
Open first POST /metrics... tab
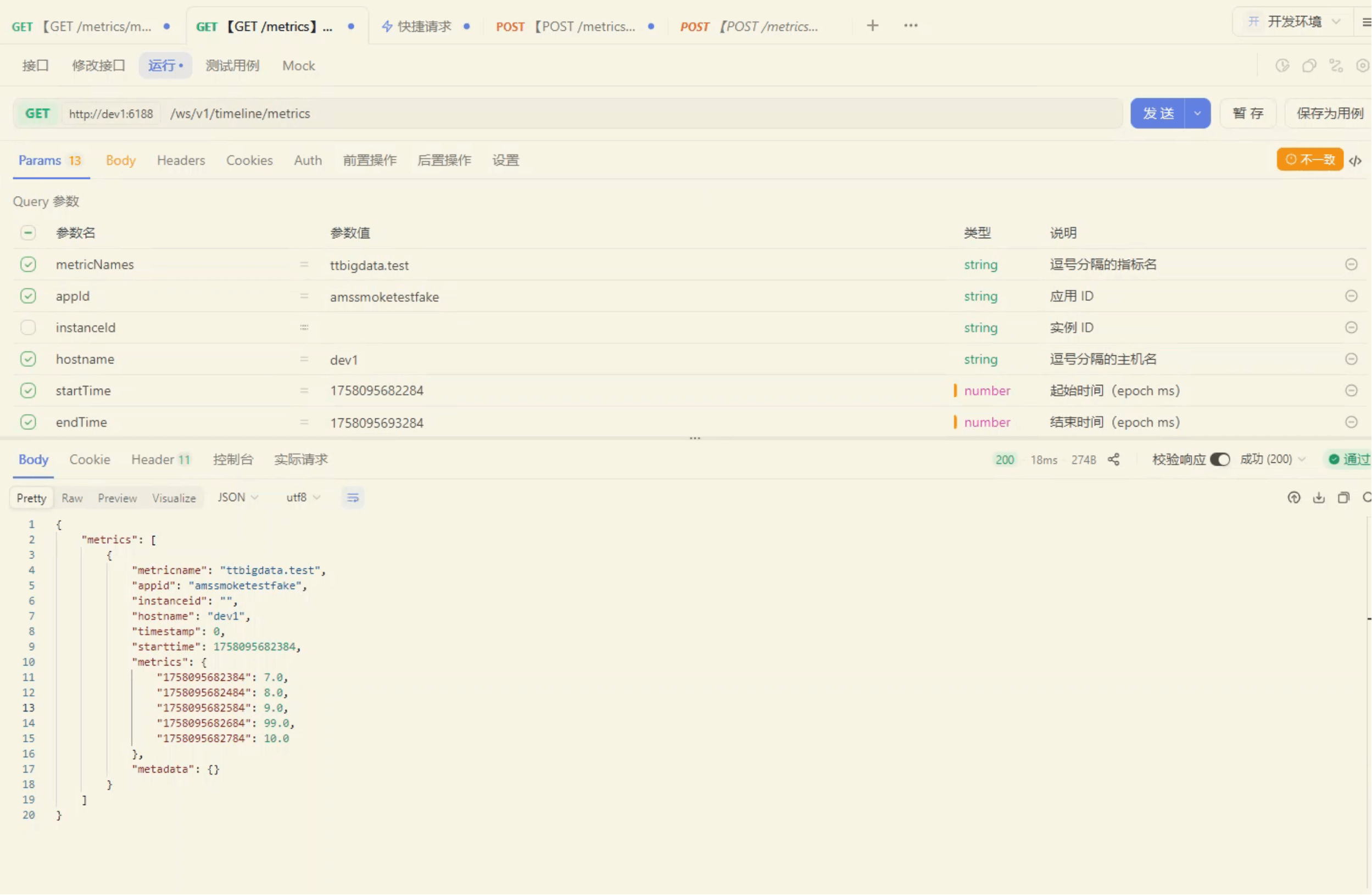pos(575,26)
